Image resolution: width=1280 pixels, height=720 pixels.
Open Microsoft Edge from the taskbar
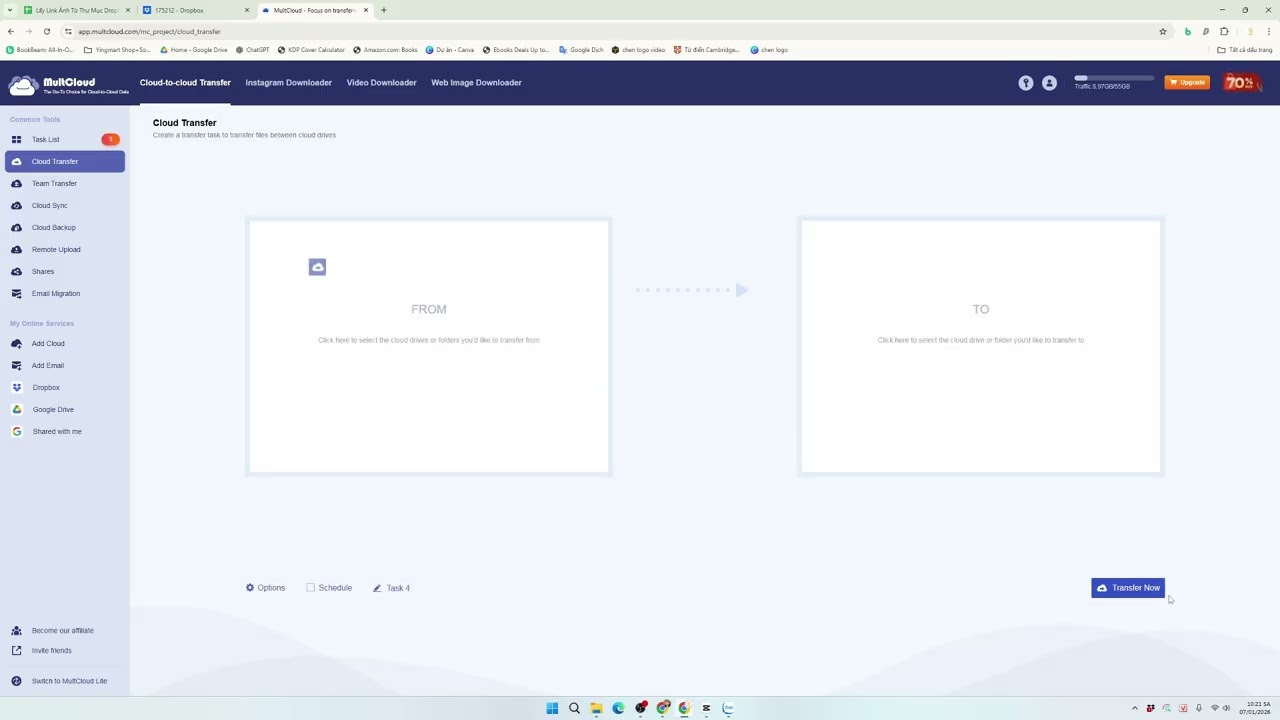(x=618, y=708)
